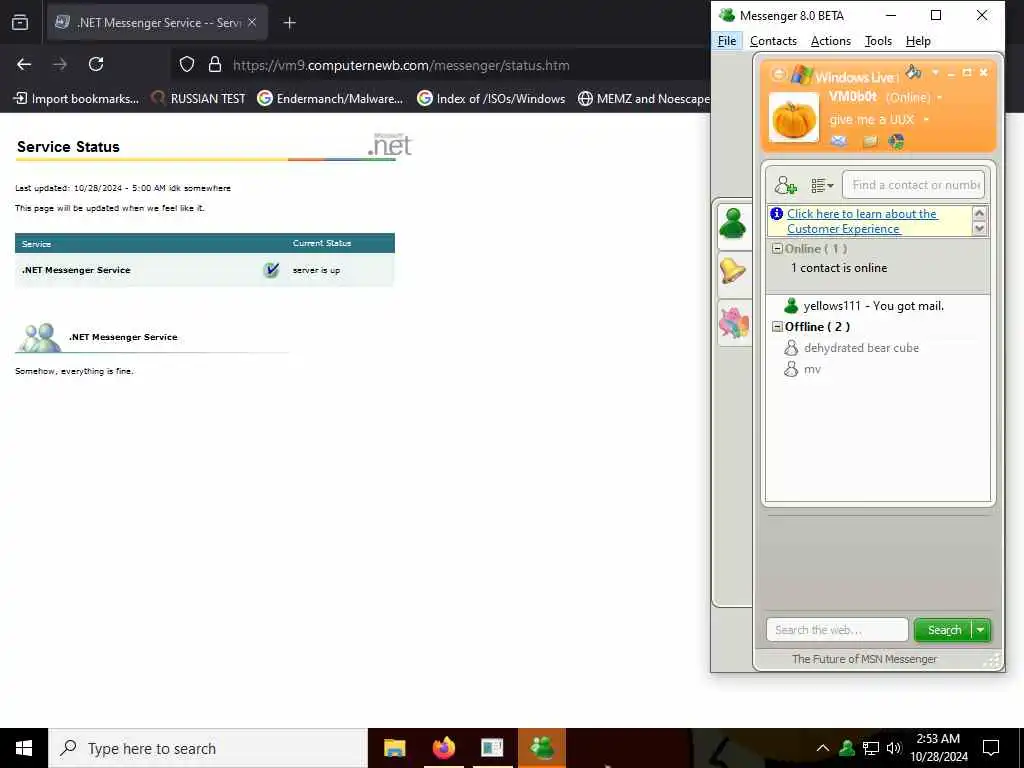Open the 'Import bookmarks...' bookmark
This screenshot has width=1024, height=768.
[76, 99]
